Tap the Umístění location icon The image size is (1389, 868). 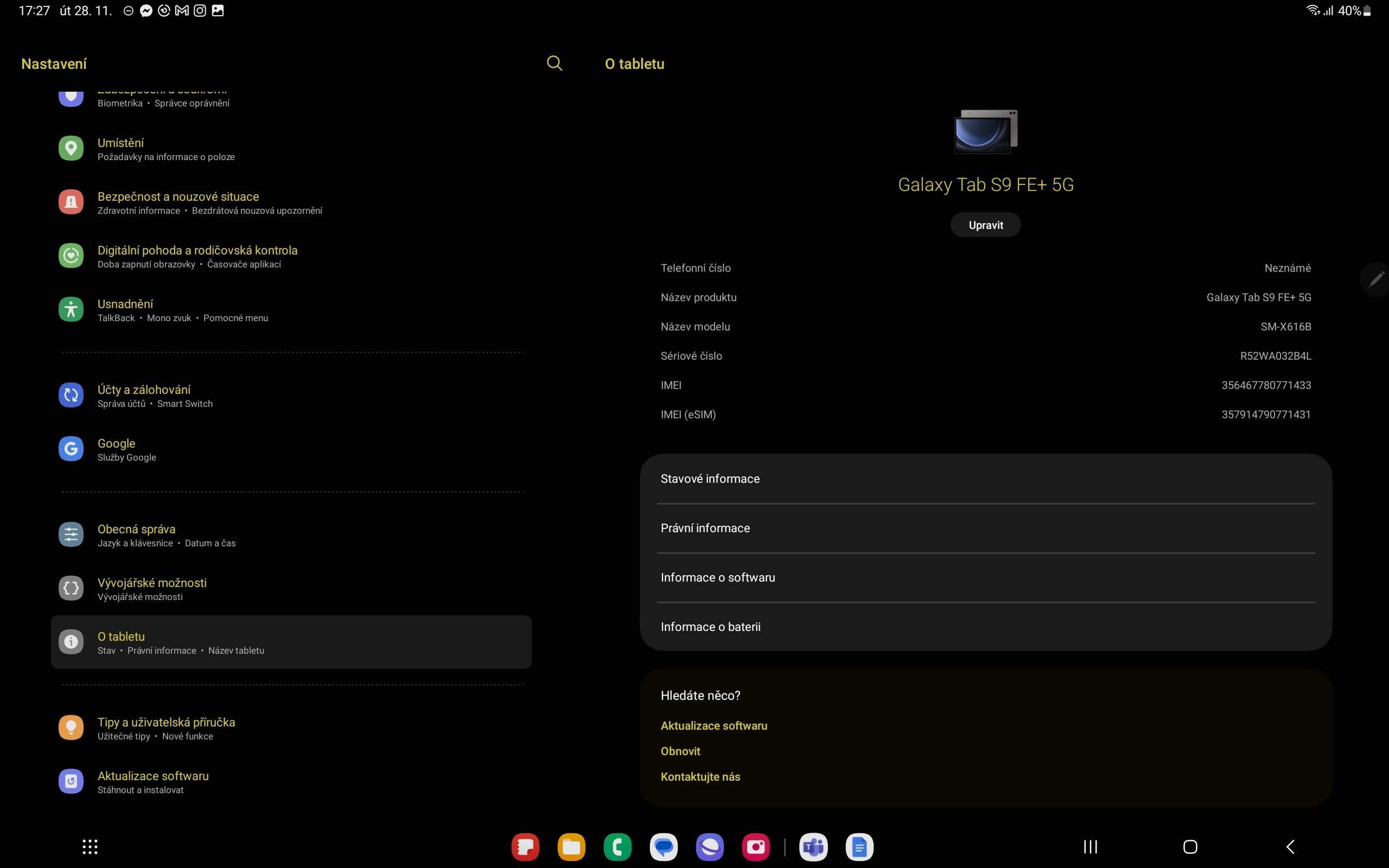[71, 148]
